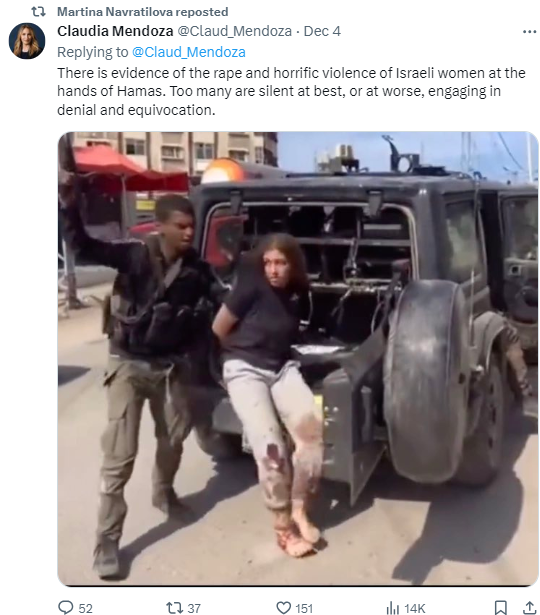Open view analytics bar chart icon
The width and height of the screenshot is (540, 615).
click(x=393, y=608)
